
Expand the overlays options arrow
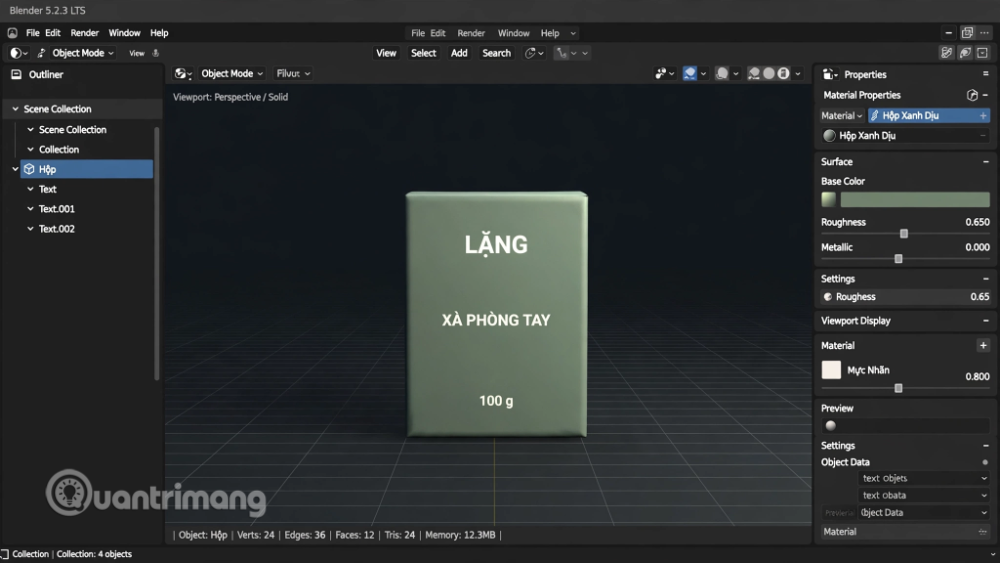[x=736, y=74]
